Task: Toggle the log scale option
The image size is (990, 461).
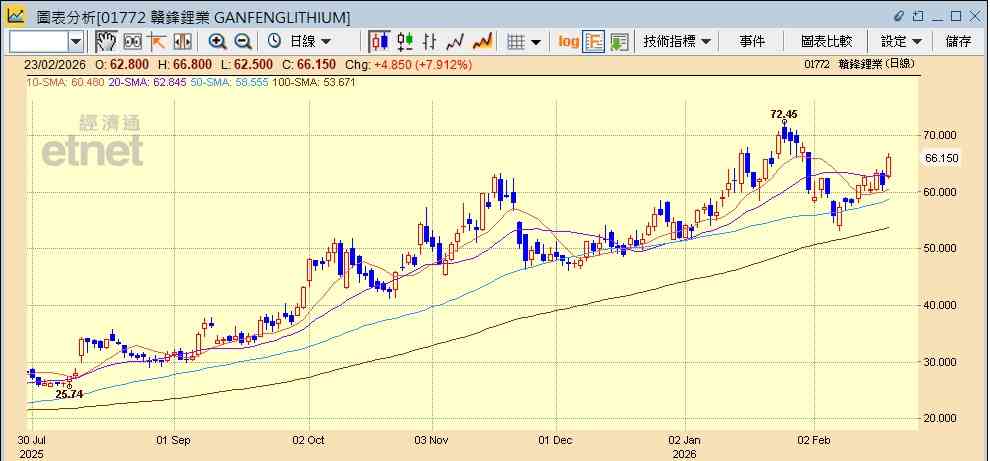Action: click(x=568, y=42)
